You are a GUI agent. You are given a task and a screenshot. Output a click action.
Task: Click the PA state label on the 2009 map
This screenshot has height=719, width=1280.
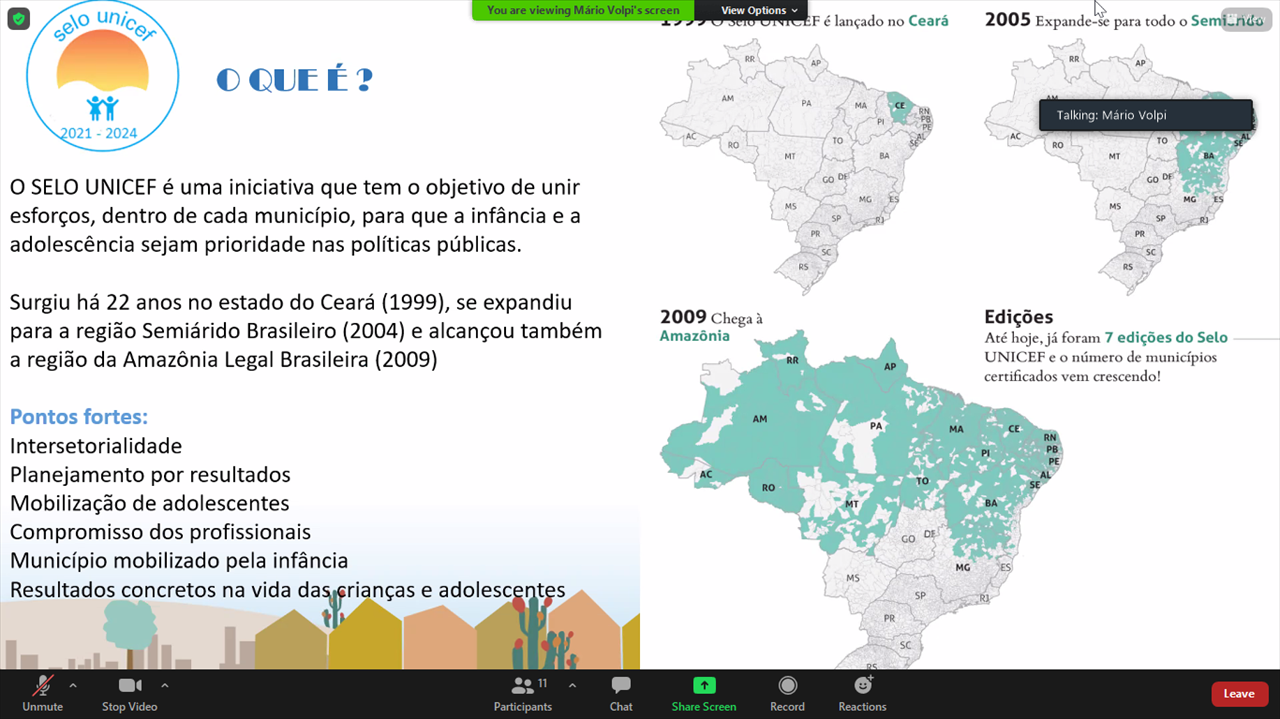pyautogui.click(x=878, y=426)
